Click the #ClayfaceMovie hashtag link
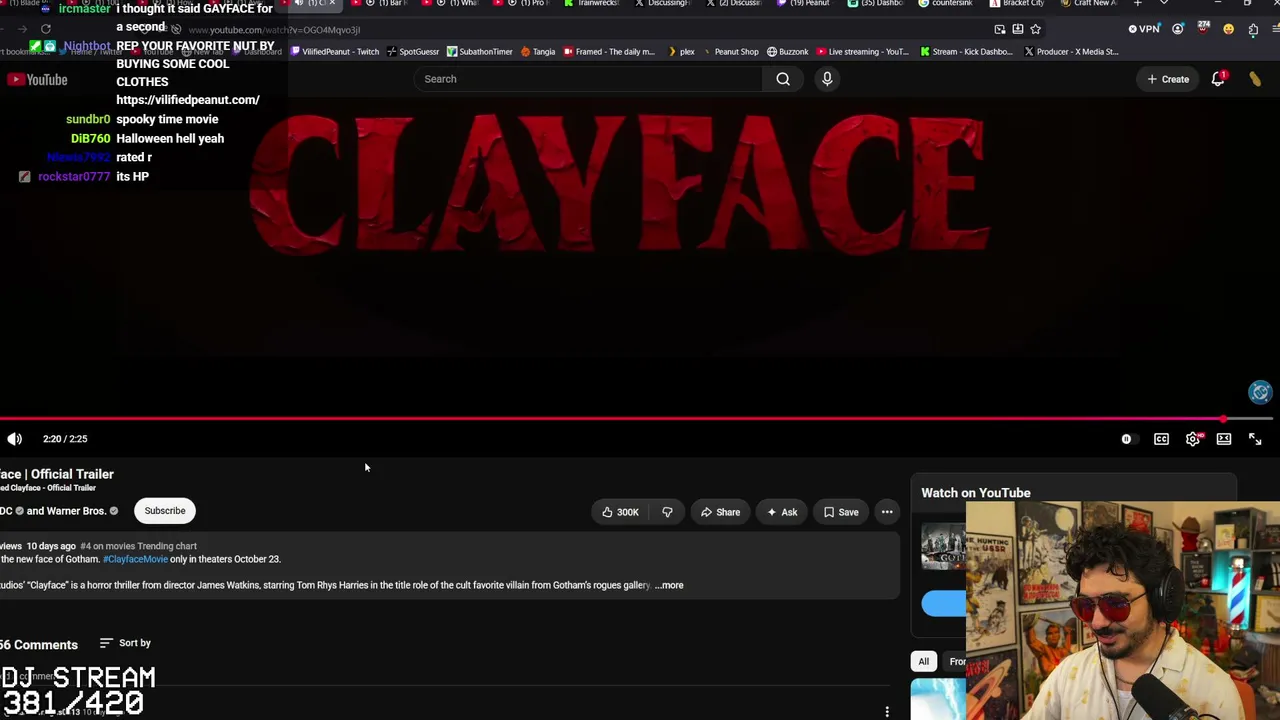The image size is (1280, 720). pos(135,559)
